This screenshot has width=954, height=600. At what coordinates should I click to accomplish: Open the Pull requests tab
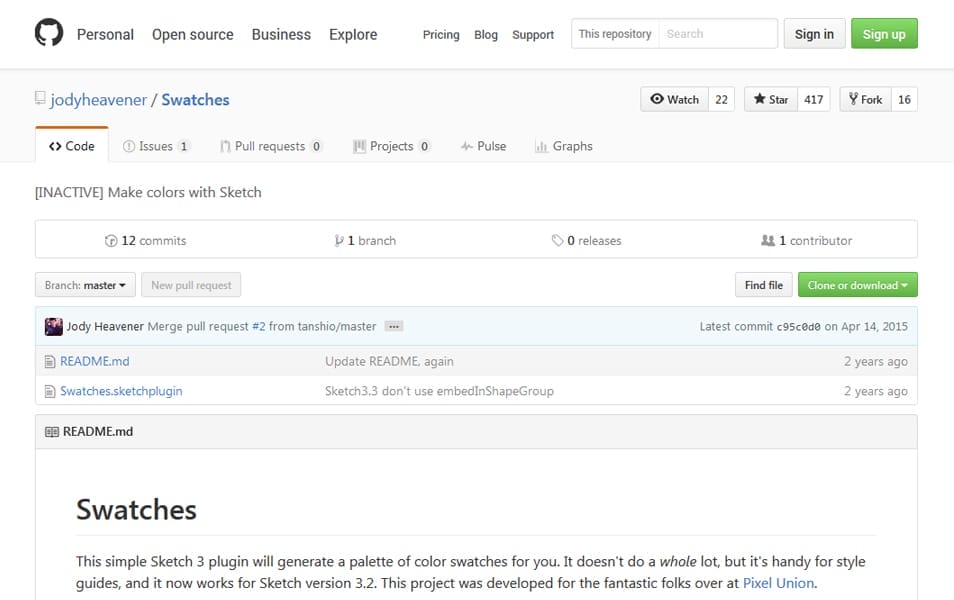(270, 146)
